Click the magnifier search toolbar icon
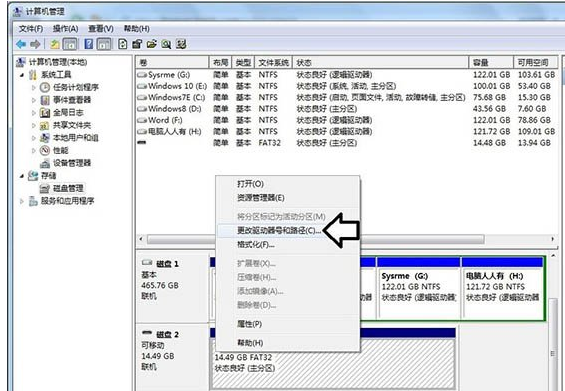Screen dimensions: 565x391 166,44
